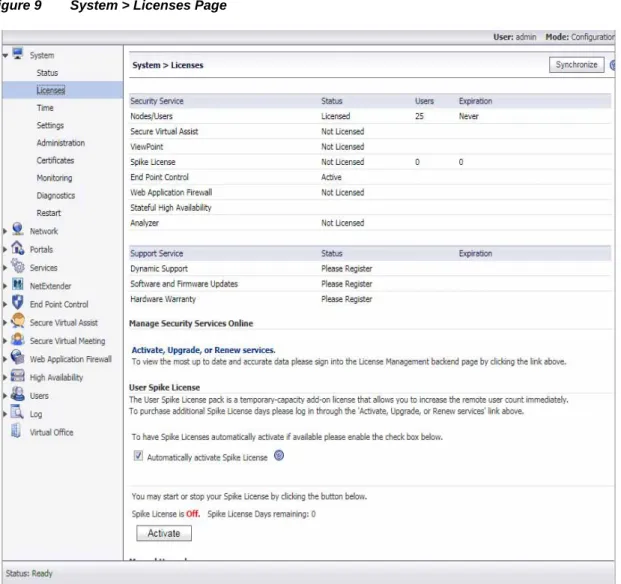Click the Hardware Warranty row name
The width and height of the screenshot is (621, 584).
pyautogui.click(x=163, y=299)
